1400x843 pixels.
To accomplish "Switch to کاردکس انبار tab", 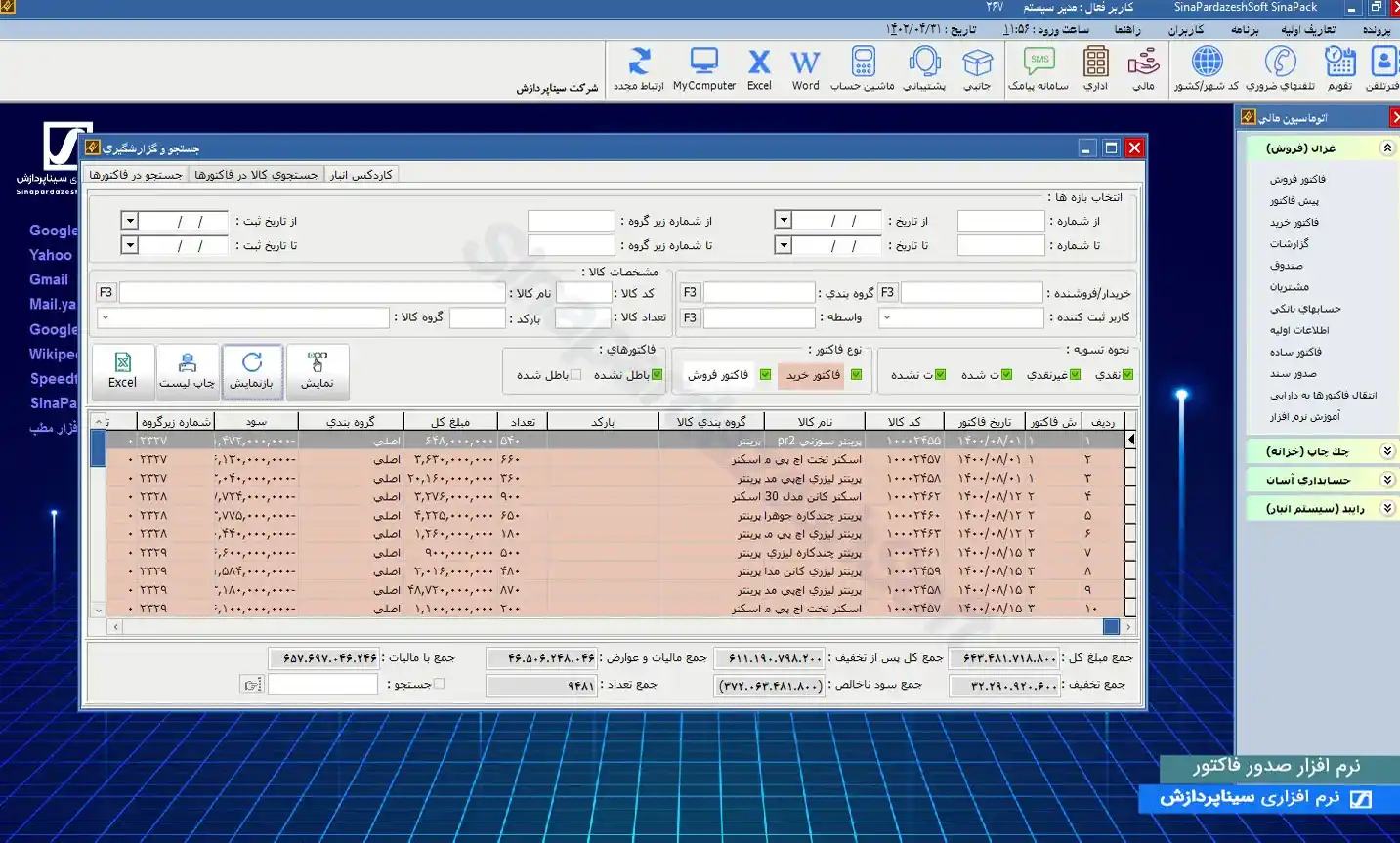I will (361, 175).
